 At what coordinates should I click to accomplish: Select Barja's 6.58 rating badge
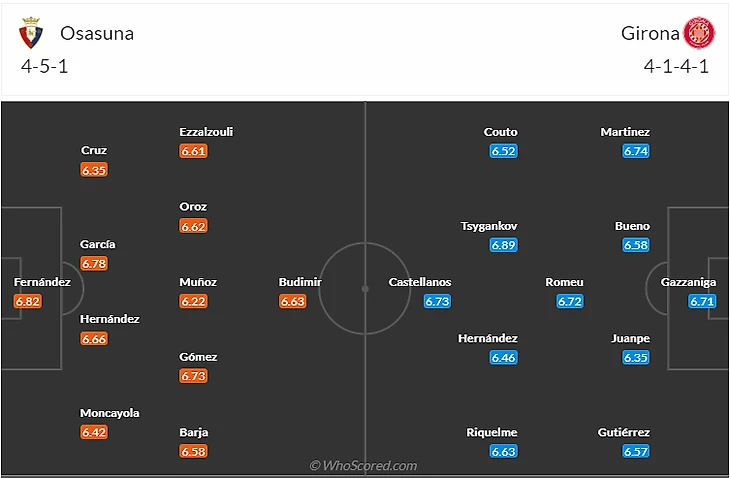(x=194, y=452)
